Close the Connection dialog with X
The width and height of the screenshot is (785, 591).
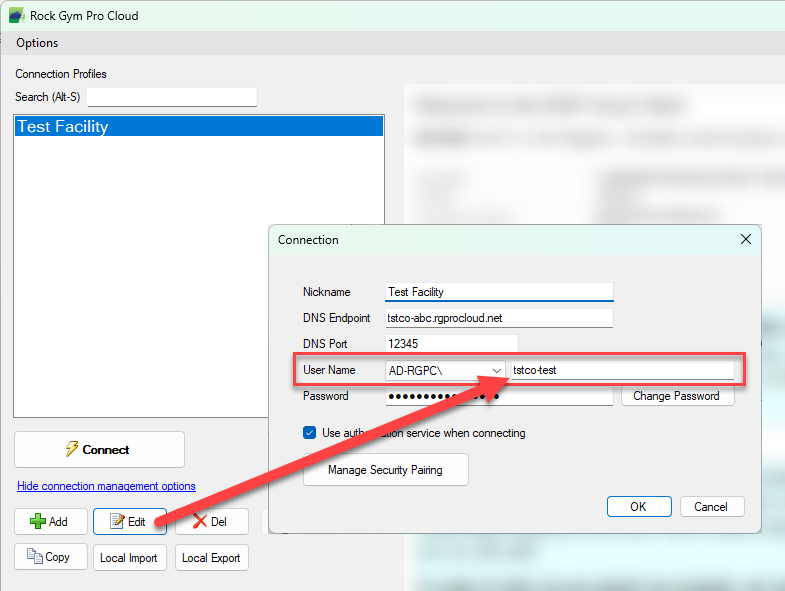click(x=745, y=239)
